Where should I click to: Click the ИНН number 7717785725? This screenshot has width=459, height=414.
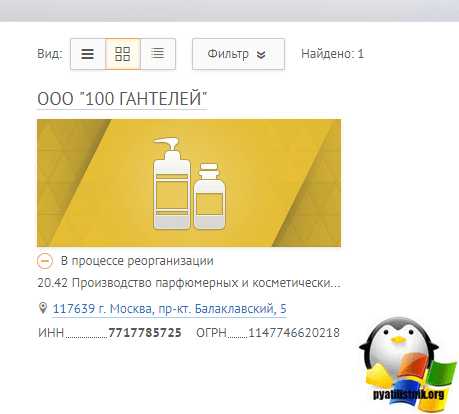coord(145,333)
